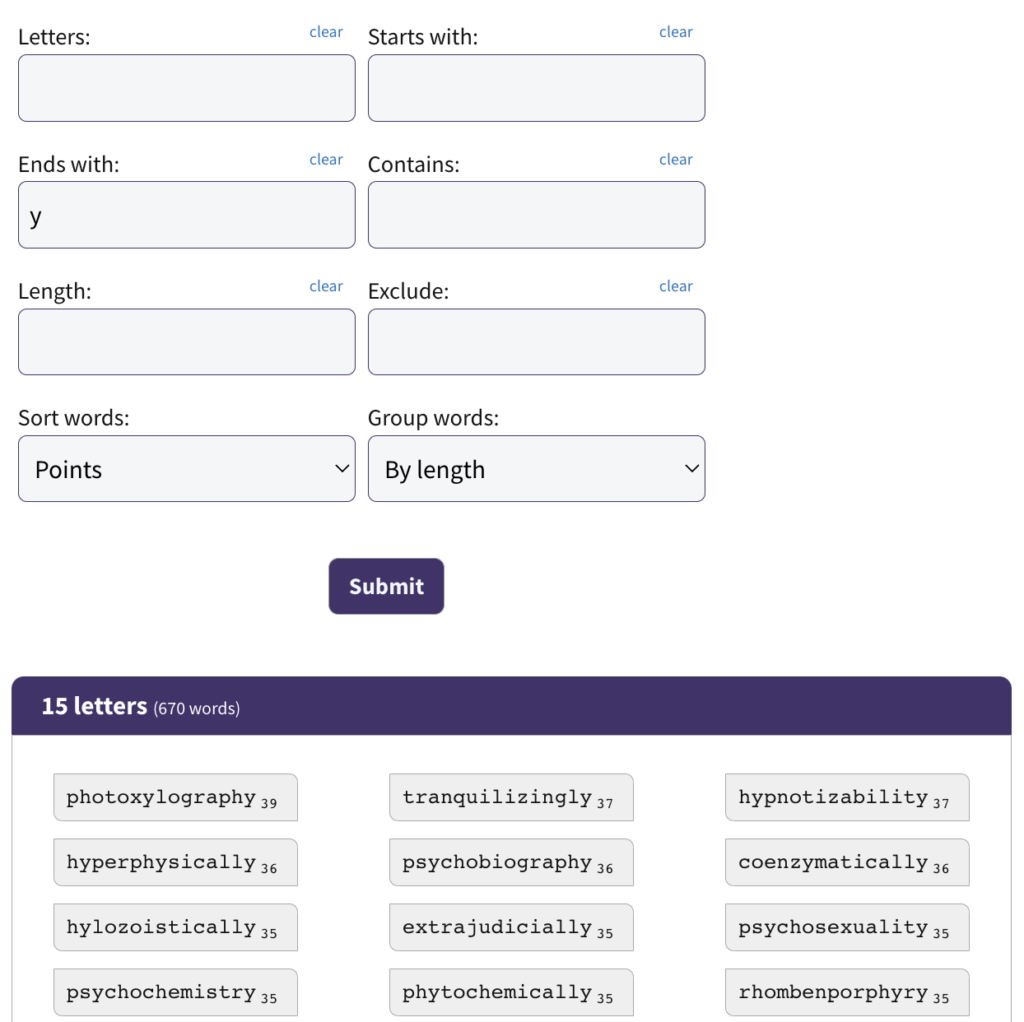Open the Sort words dropdown
The width and height of the screenshot is (1024, 1022).
pyautogui.click(x=187, y=469)
